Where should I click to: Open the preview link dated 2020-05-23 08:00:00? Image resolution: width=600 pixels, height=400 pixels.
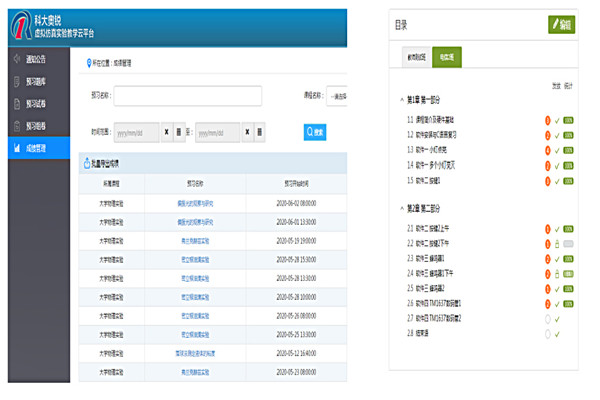pos(195,372)
